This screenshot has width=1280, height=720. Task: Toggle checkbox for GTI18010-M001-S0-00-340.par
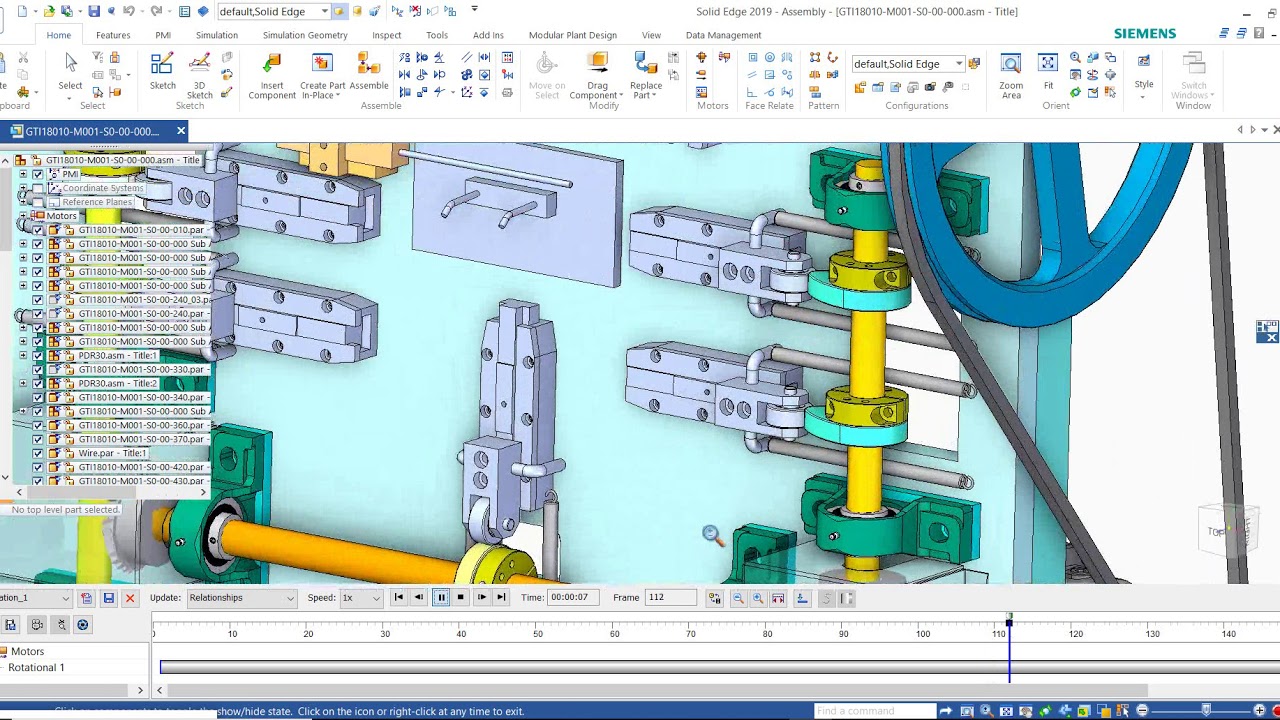tap(38, 398)
